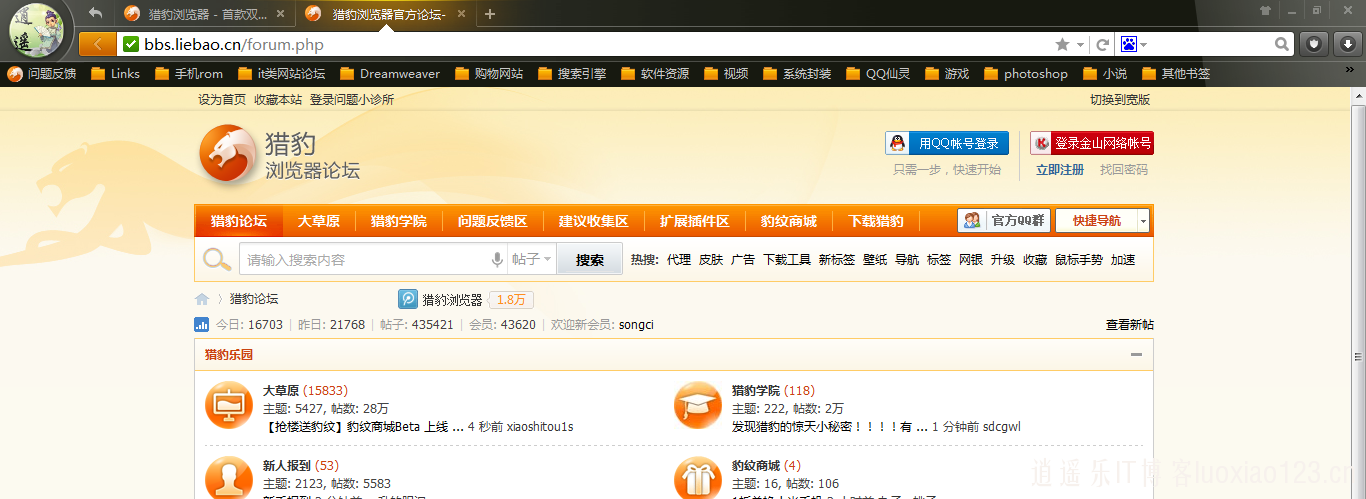
Task: Click 登录问题小诊所 link
Action: [x=352, y=100]
